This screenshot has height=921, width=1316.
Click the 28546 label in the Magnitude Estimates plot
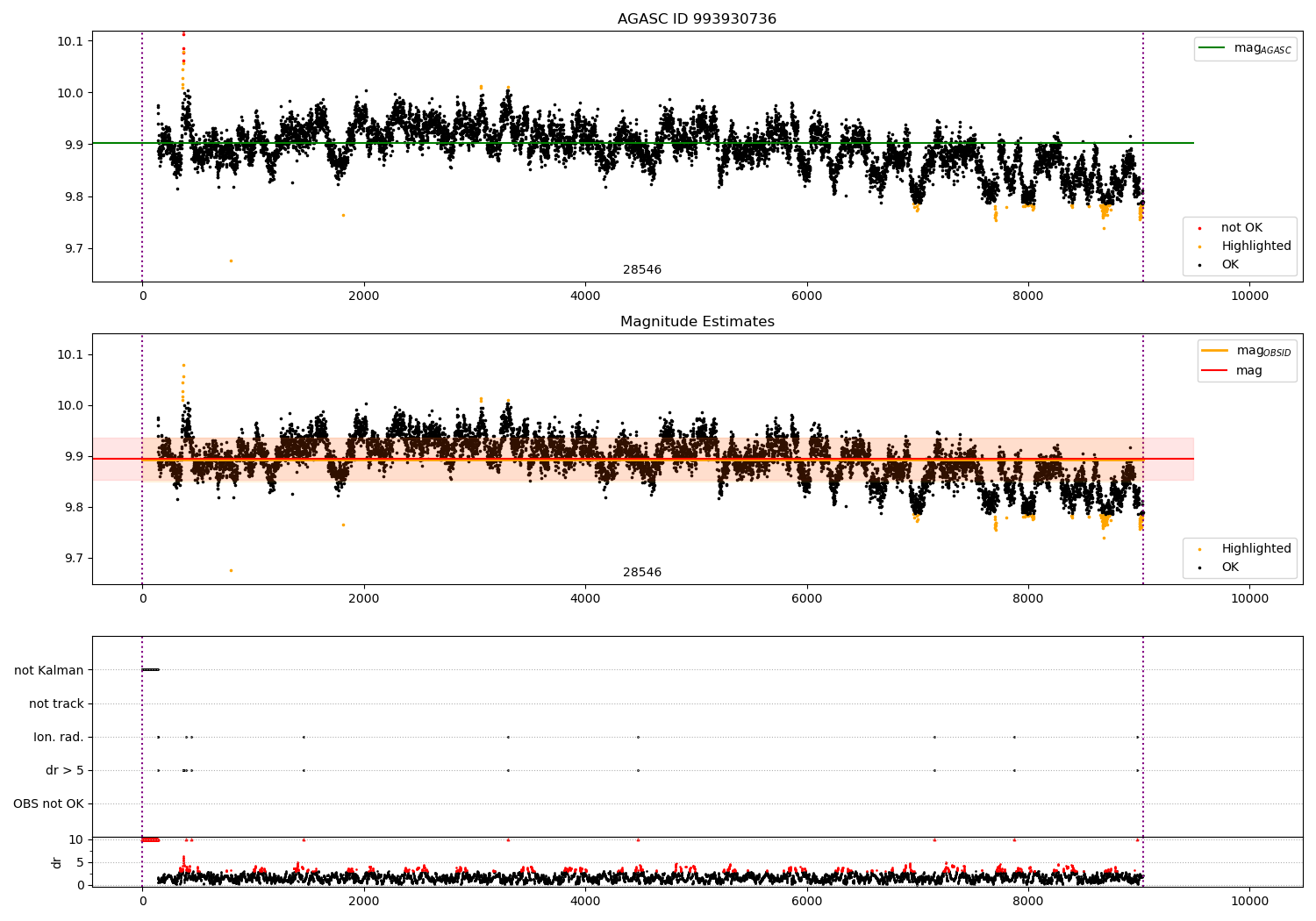click(642, 573)
